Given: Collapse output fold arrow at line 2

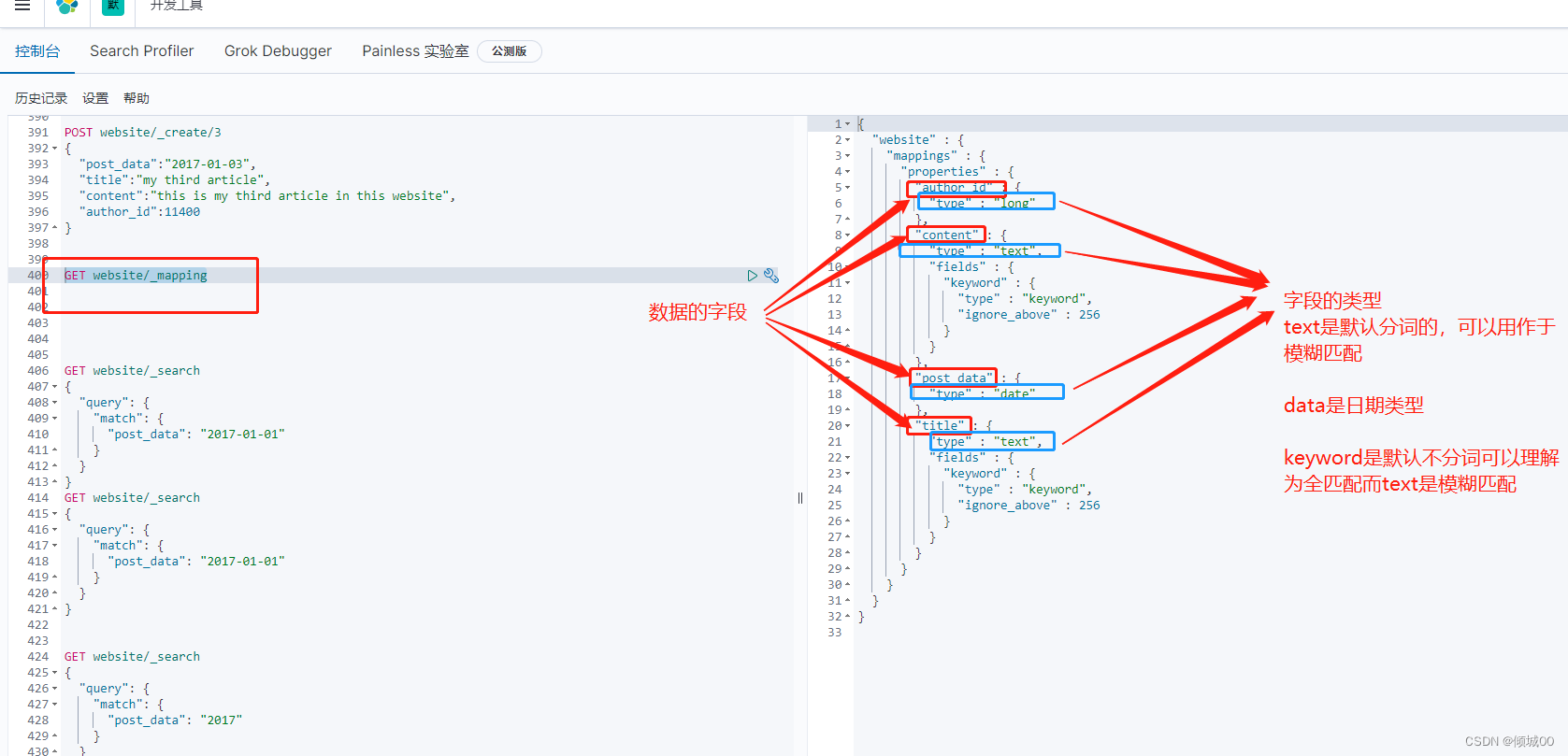Looking at the screenshot, I should point(847,140).
